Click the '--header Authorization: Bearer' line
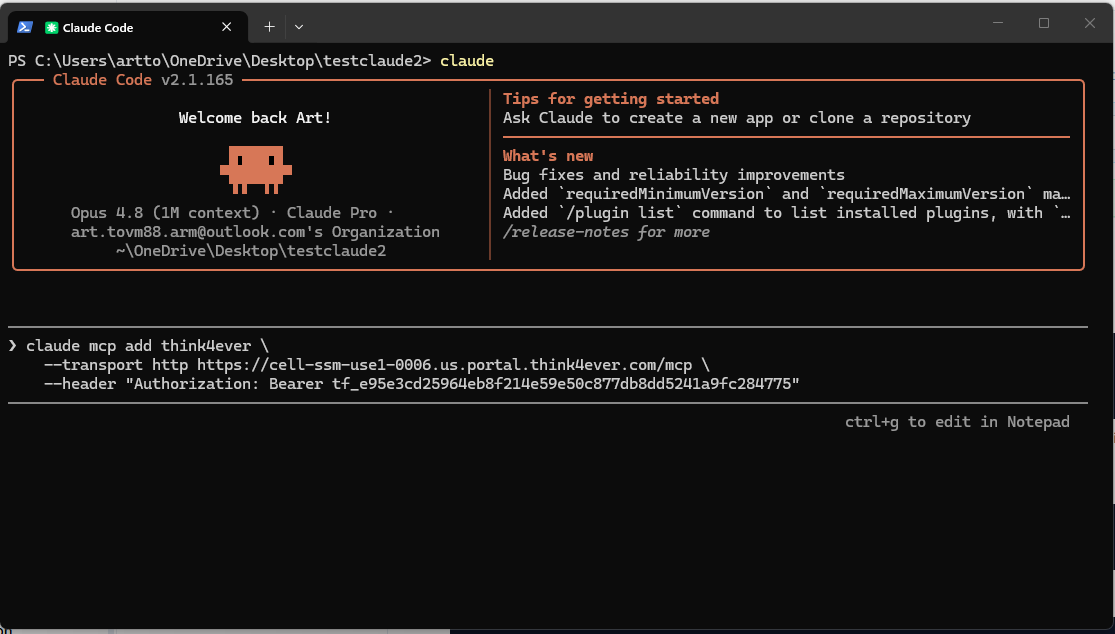Viewport: 1115px width, 634px height. 421,385
